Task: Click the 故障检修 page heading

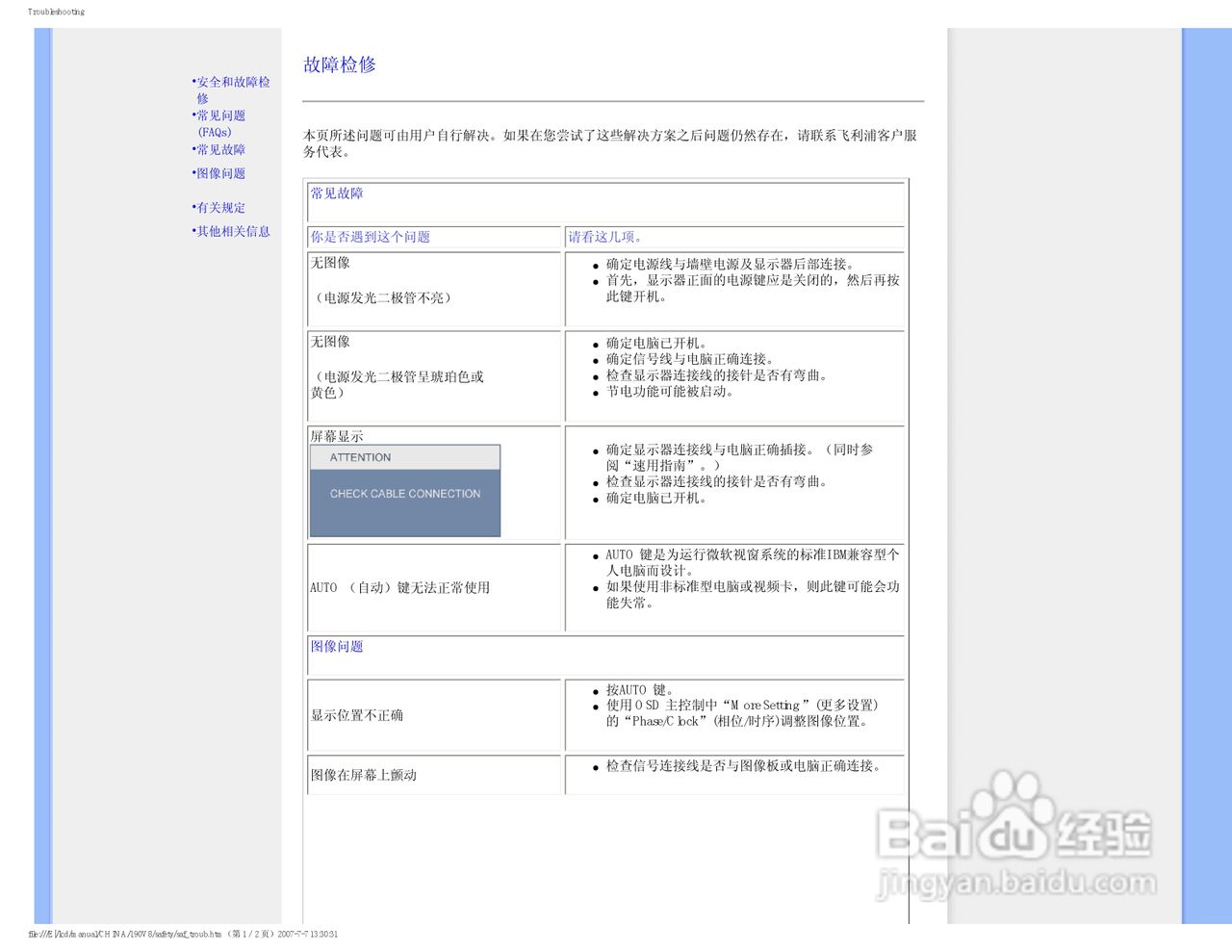Action: (341, 64)
